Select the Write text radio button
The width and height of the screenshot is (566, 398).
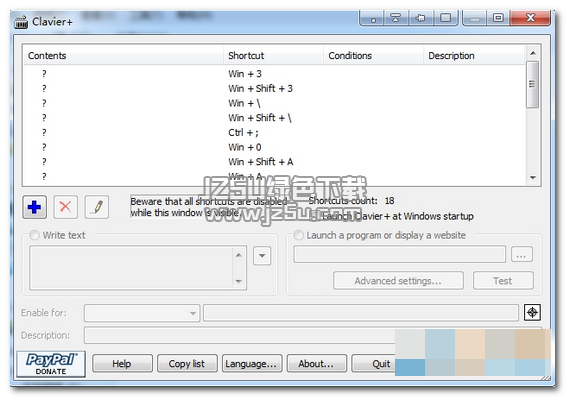point(35,235)
